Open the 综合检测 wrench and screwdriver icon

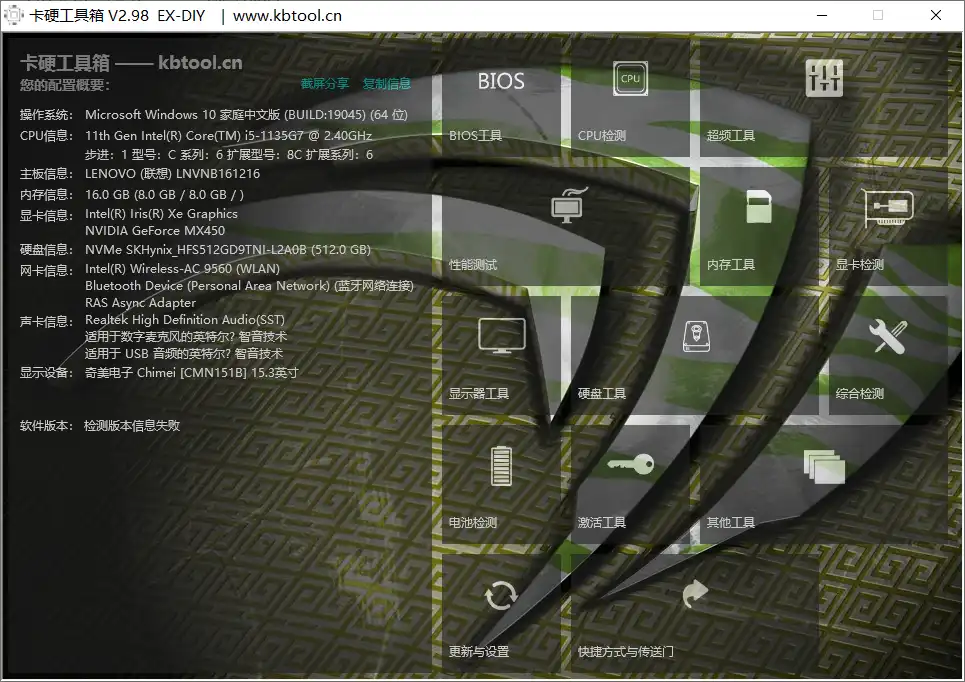887,336
